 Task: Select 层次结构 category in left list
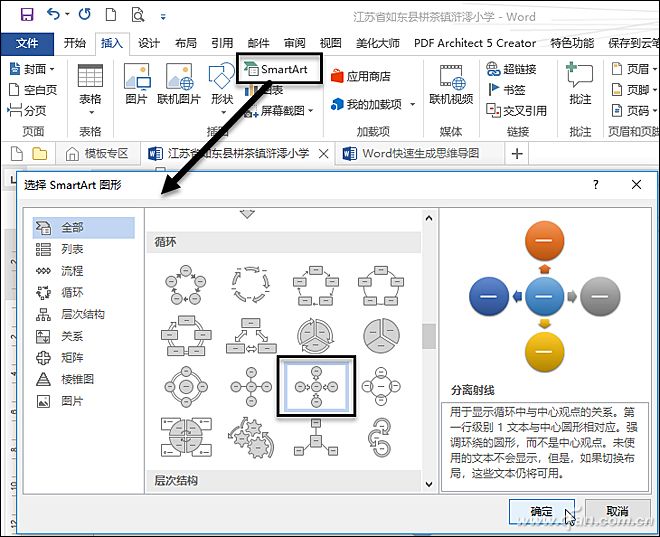tap(83, 314)
